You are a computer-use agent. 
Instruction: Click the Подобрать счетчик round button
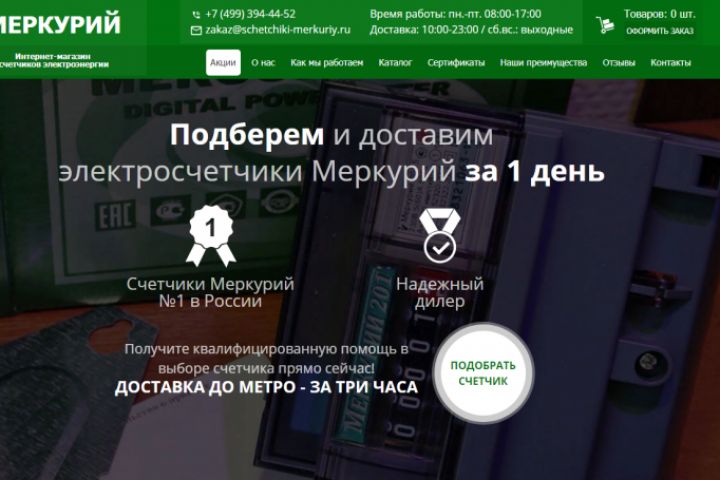[x=483, y=373]
